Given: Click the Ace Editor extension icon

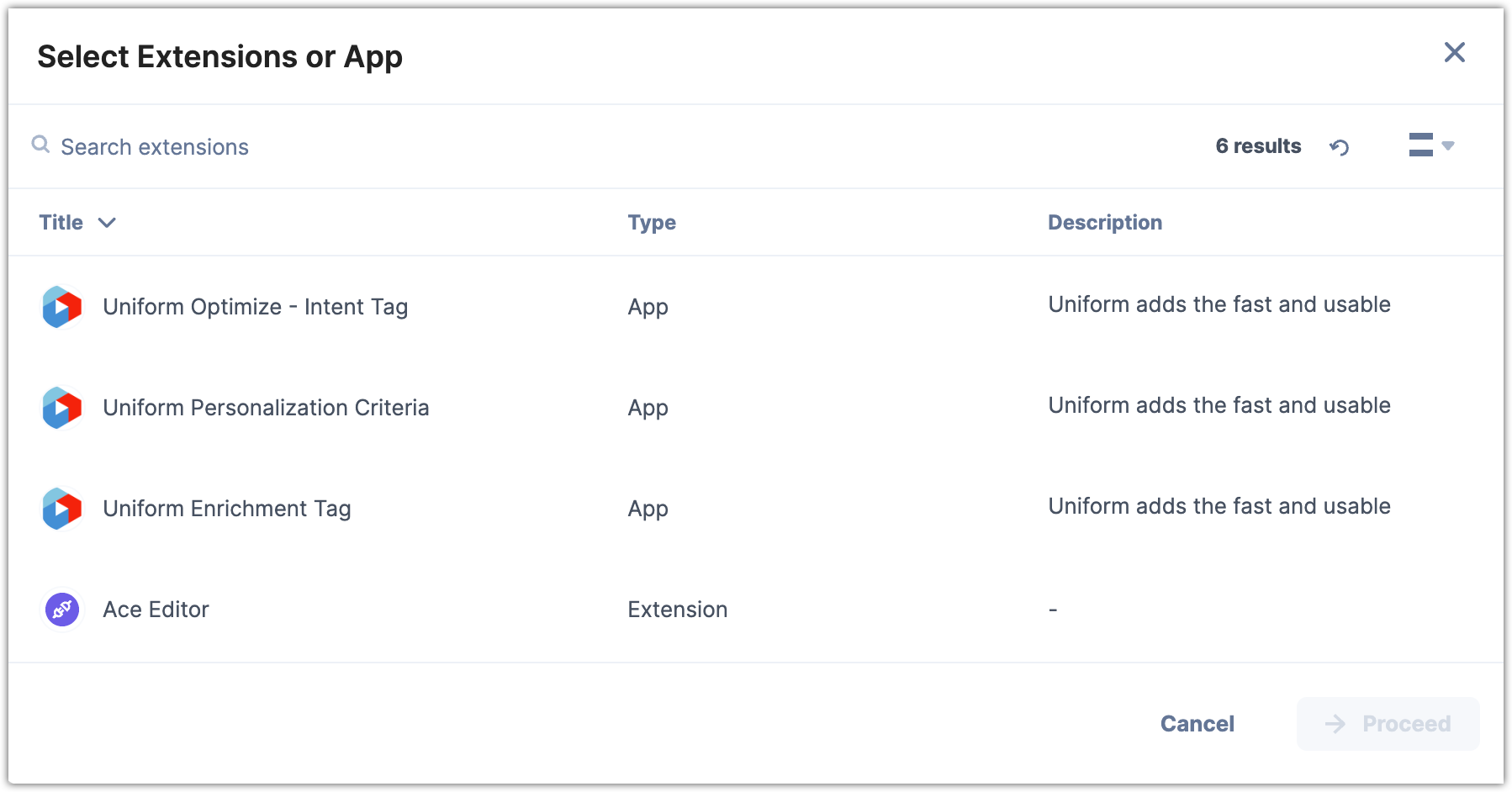Looking at the screenshot, I should pos(61,610).
